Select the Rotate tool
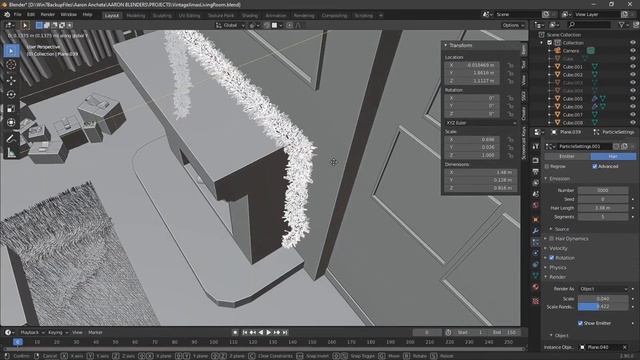The image size is (640, 360). [11, 94]
